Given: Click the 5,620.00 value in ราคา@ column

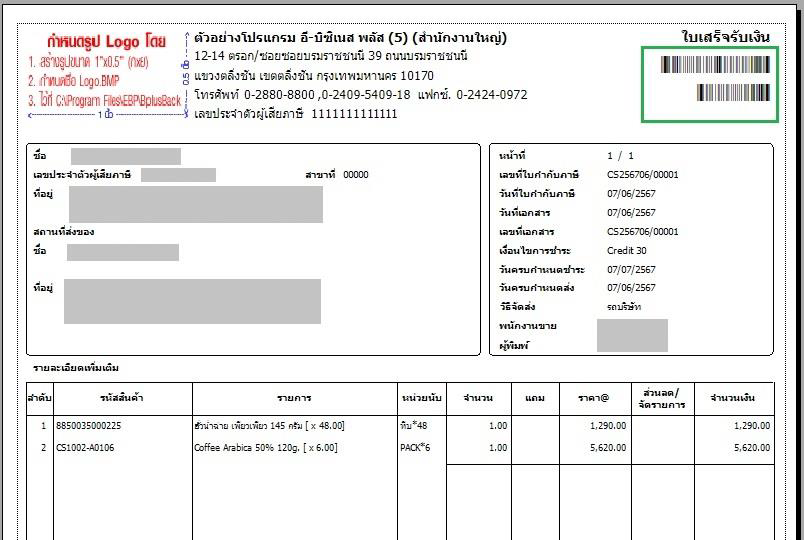Looking at the screenshot, I should pos(607,448).
